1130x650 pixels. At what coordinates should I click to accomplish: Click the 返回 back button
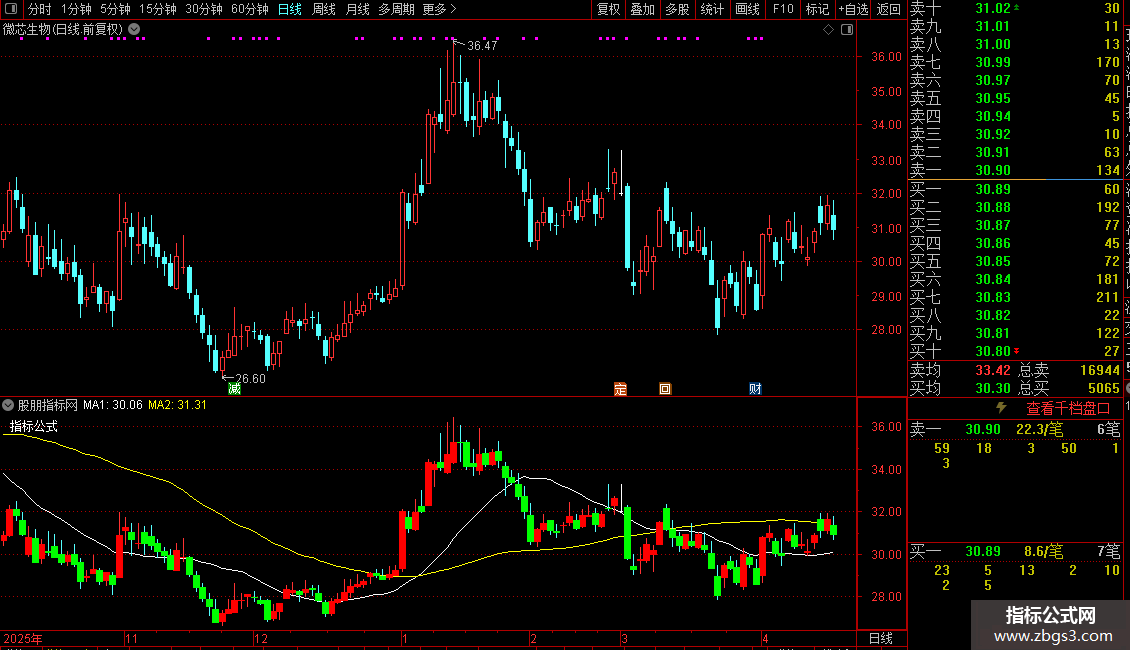(889, 9)
